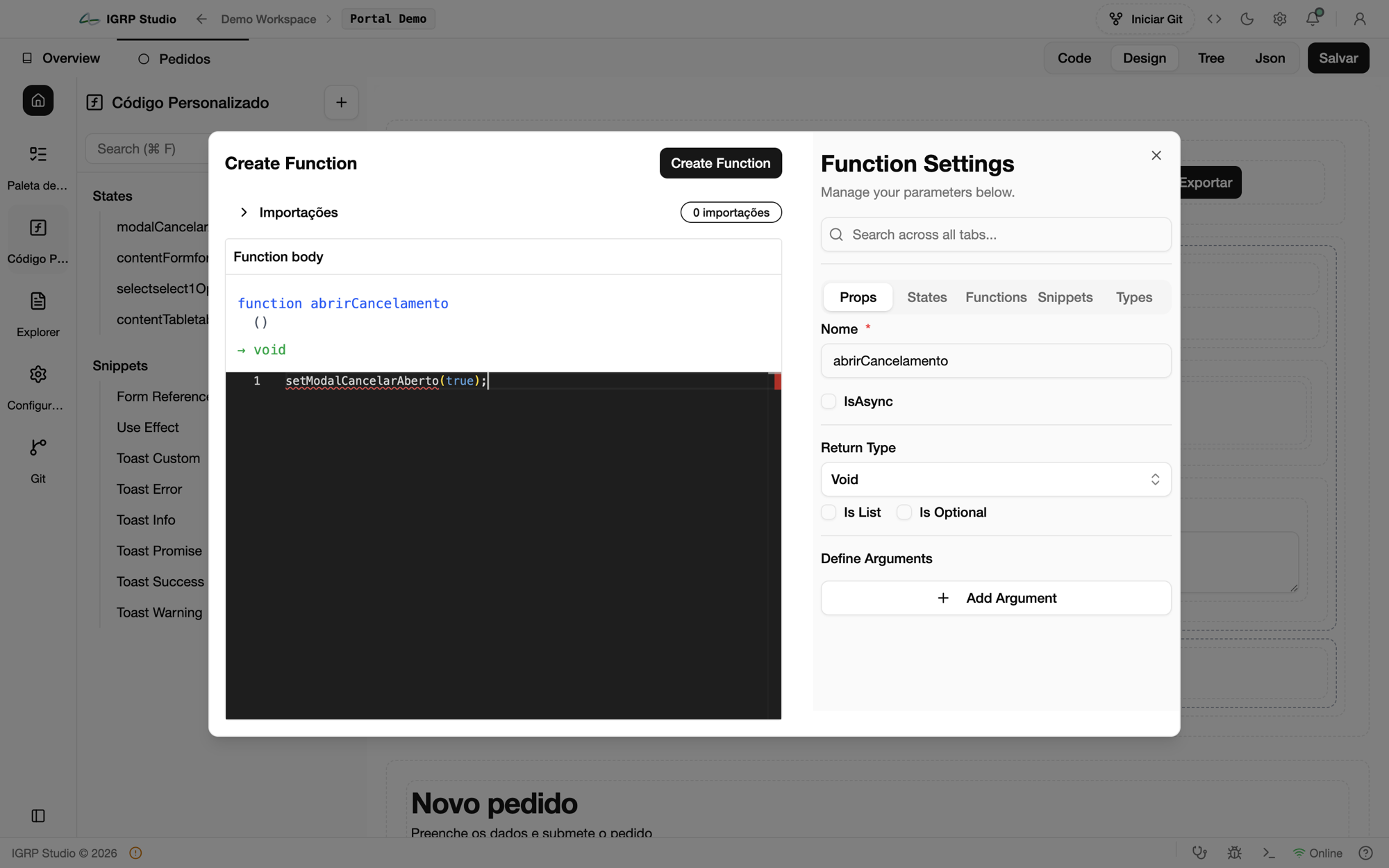Open Paleta de components panel icon
1389x868 pixels.
point(38,153)
